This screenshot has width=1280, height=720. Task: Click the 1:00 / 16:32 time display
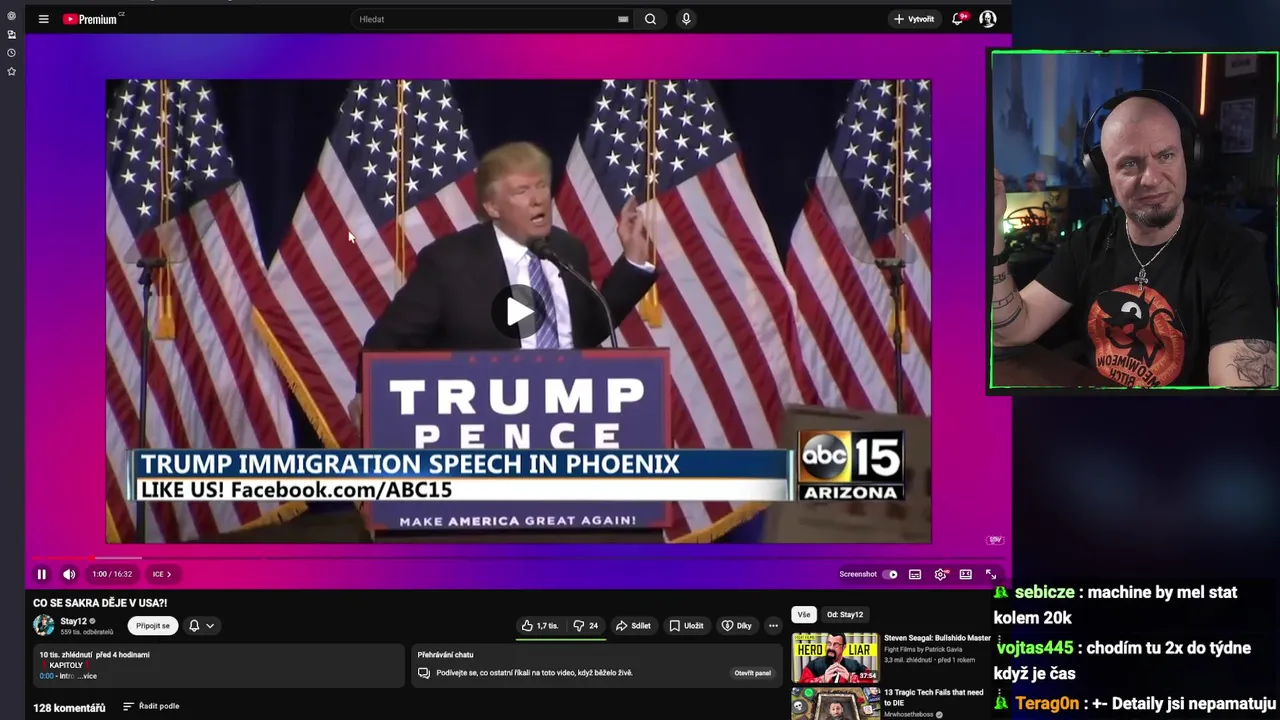point(112,574)
